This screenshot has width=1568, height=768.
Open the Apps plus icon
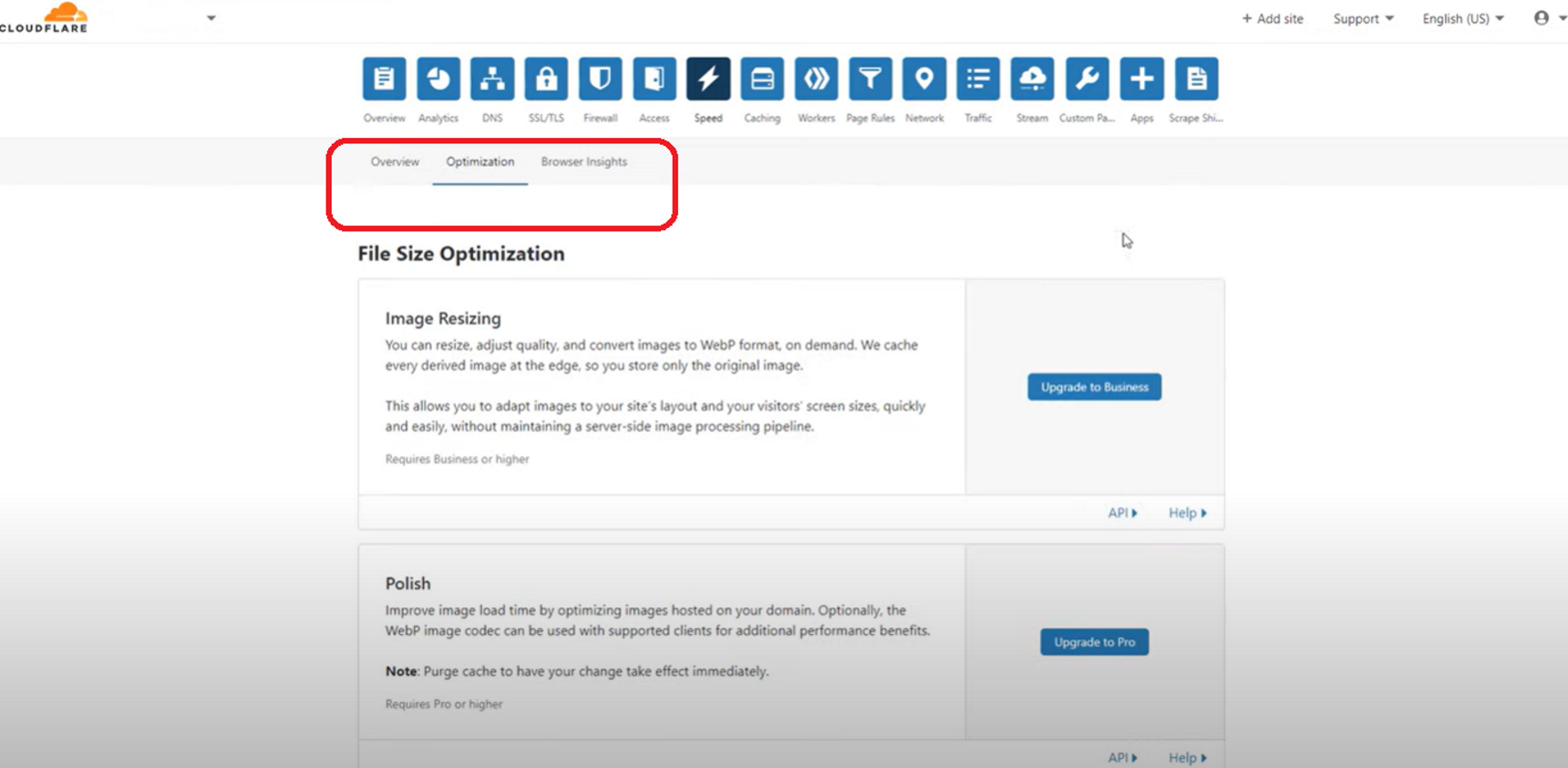pyautogui.click(x=1141, y=79)
